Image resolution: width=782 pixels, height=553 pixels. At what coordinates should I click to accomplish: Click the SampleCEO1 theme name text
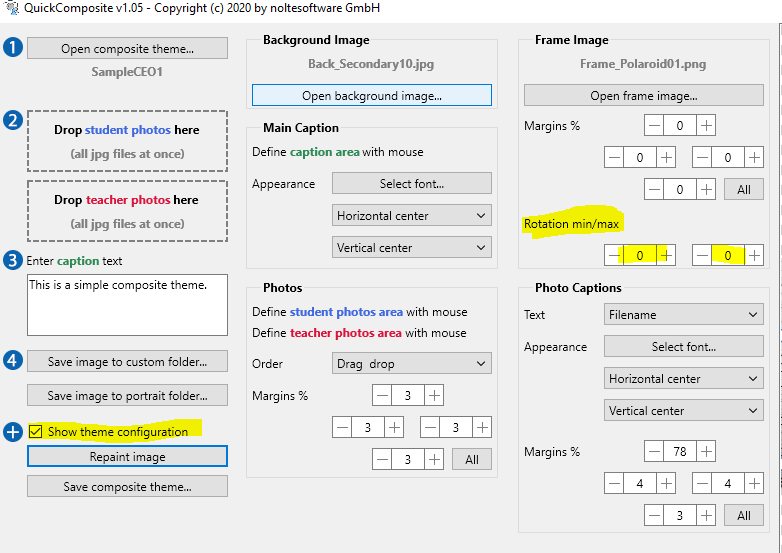127,72
